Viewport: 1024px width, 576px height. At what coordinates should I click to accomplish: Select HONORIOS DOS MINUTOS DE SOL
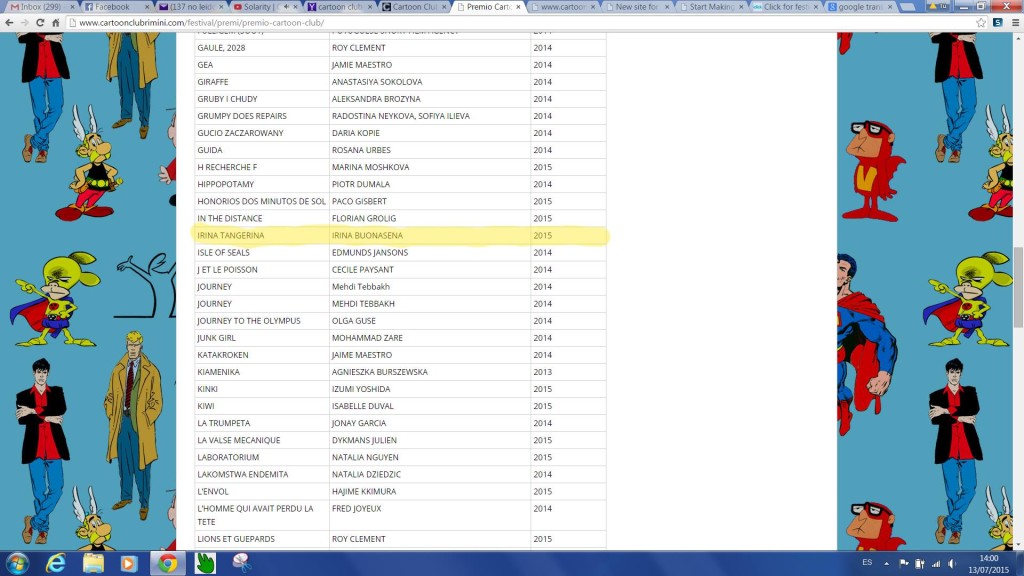[261, 201]
